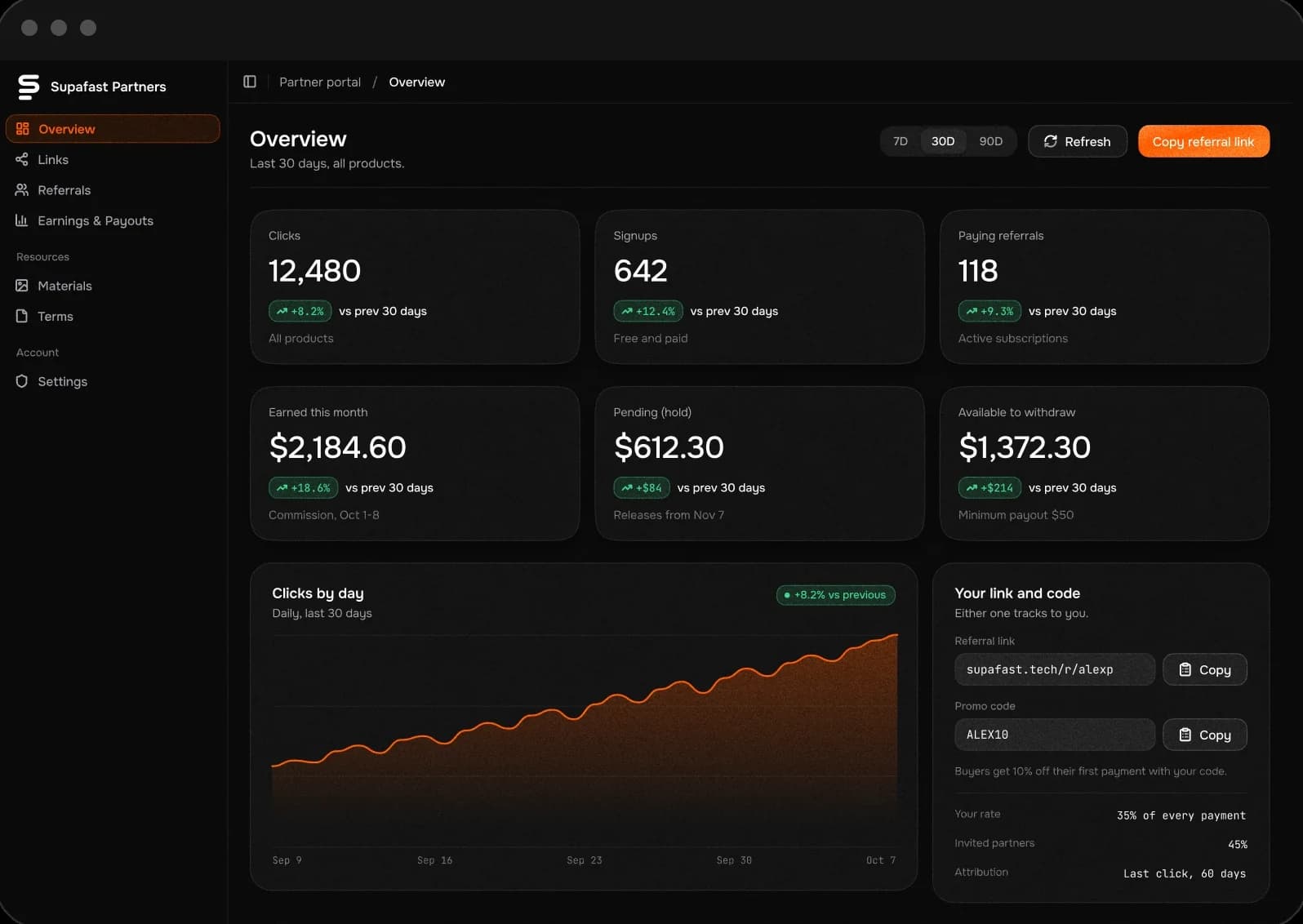Click the Overview breadcrumb text

tap(417, 82)
